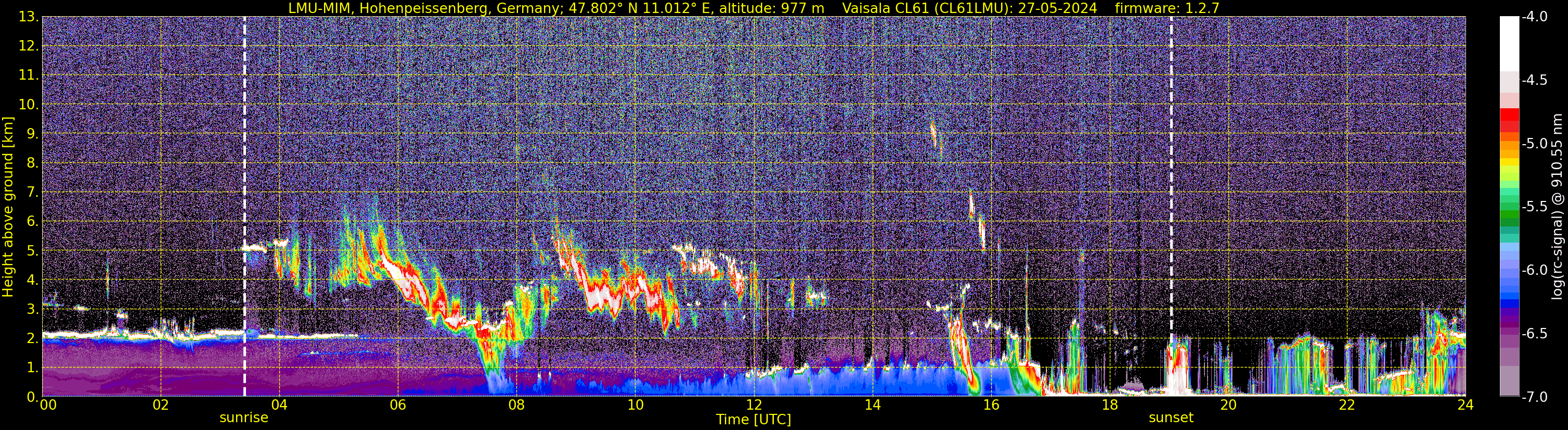This screenshot has height=430, width=1568.
Task: Click the '04' time tick label
Action: coord(279,405)
